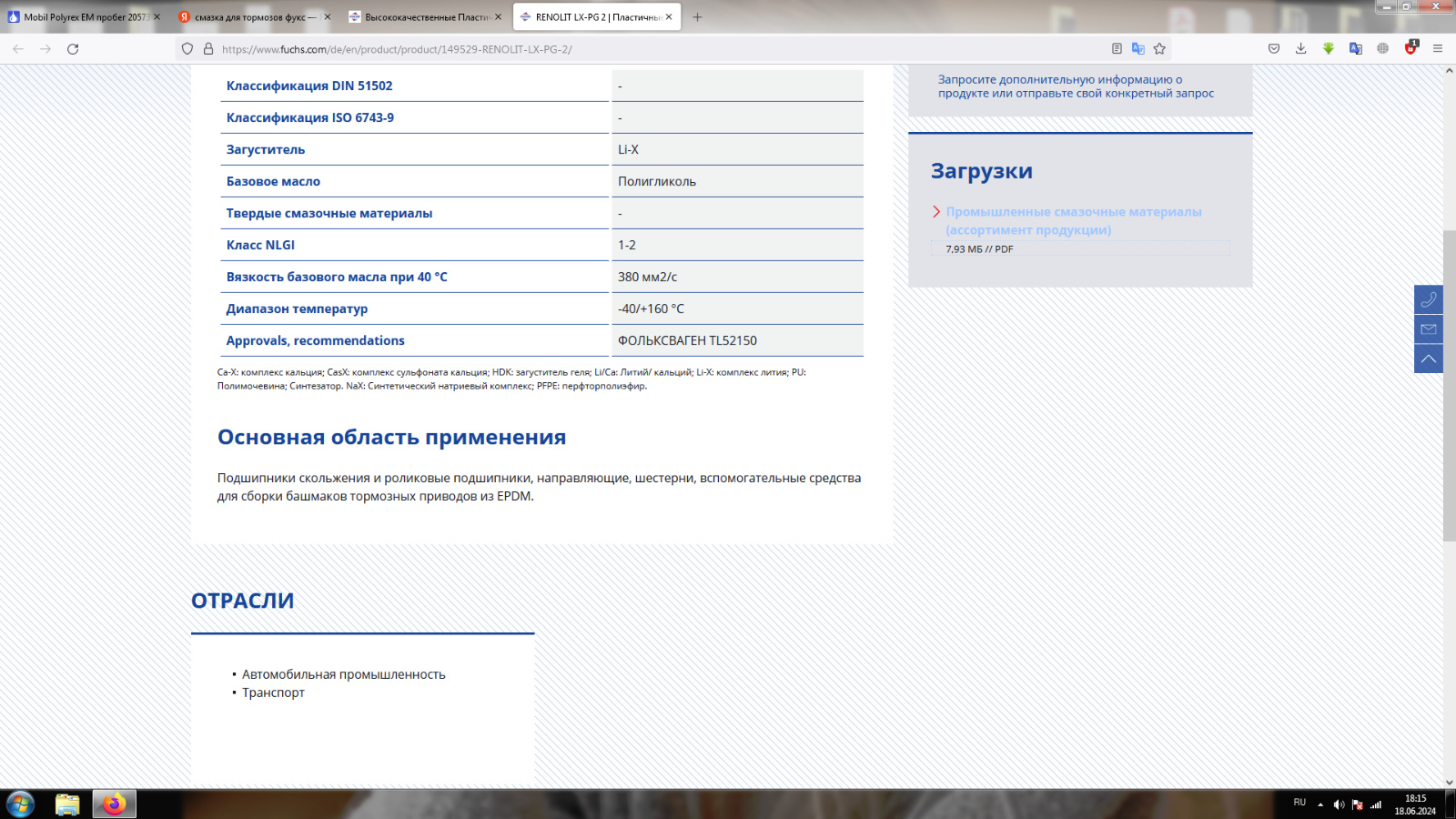Viewport: 1456px width, 819px height.
Task: Click the scrollbar down arrow
Action: (x=1449, y=781)
